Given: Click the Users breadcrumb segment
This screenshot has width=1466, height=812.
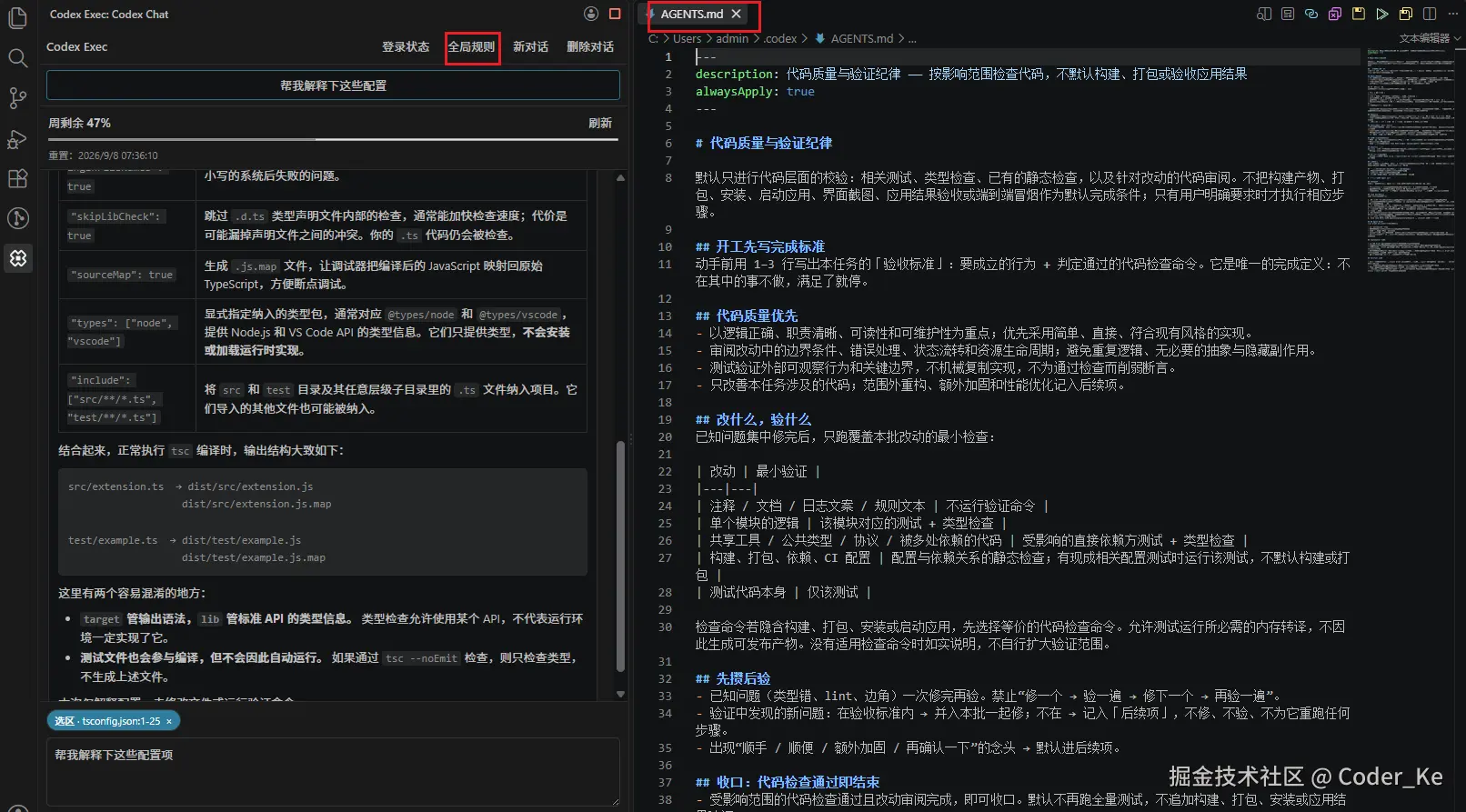Looking at the screenshot, I should (687, 39).
